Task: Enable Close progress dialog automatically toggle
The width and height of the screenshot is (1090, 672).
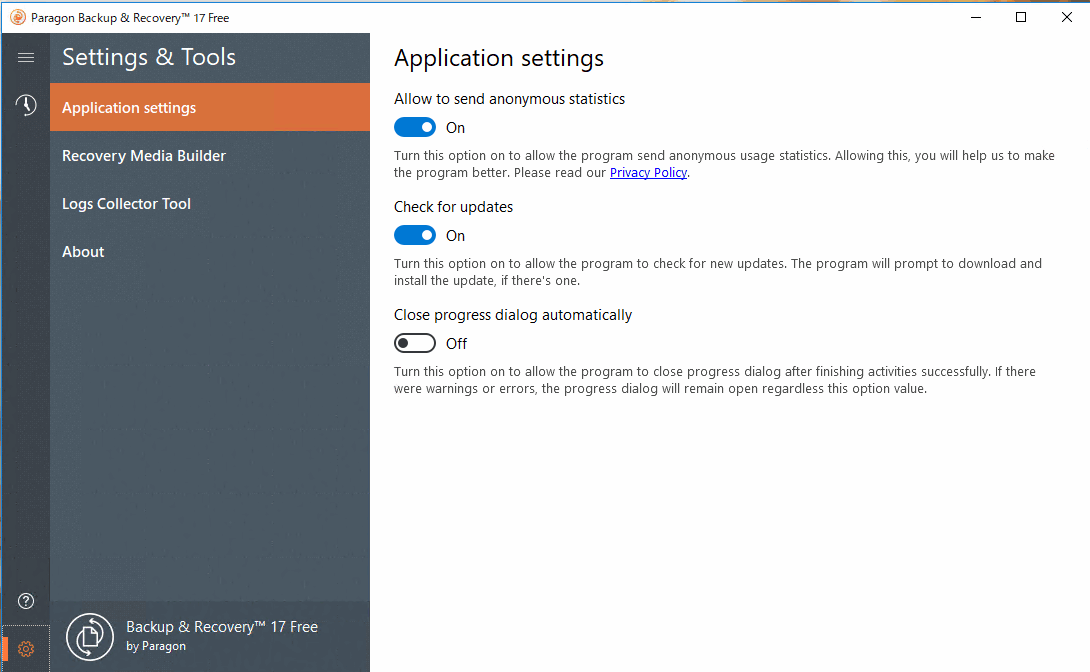Action: click(415, 343)
